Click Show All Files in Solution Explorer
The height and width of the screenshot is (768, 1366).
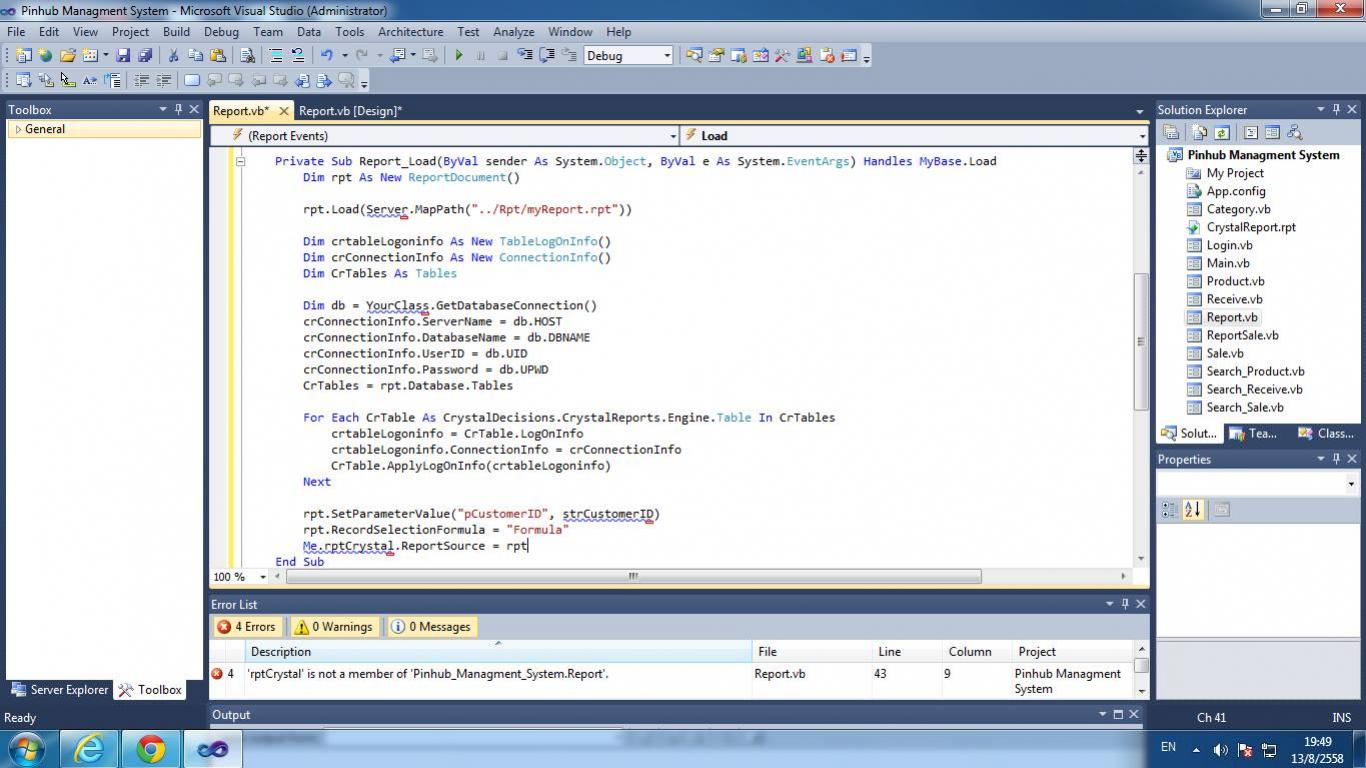(x=1199, y=132)
